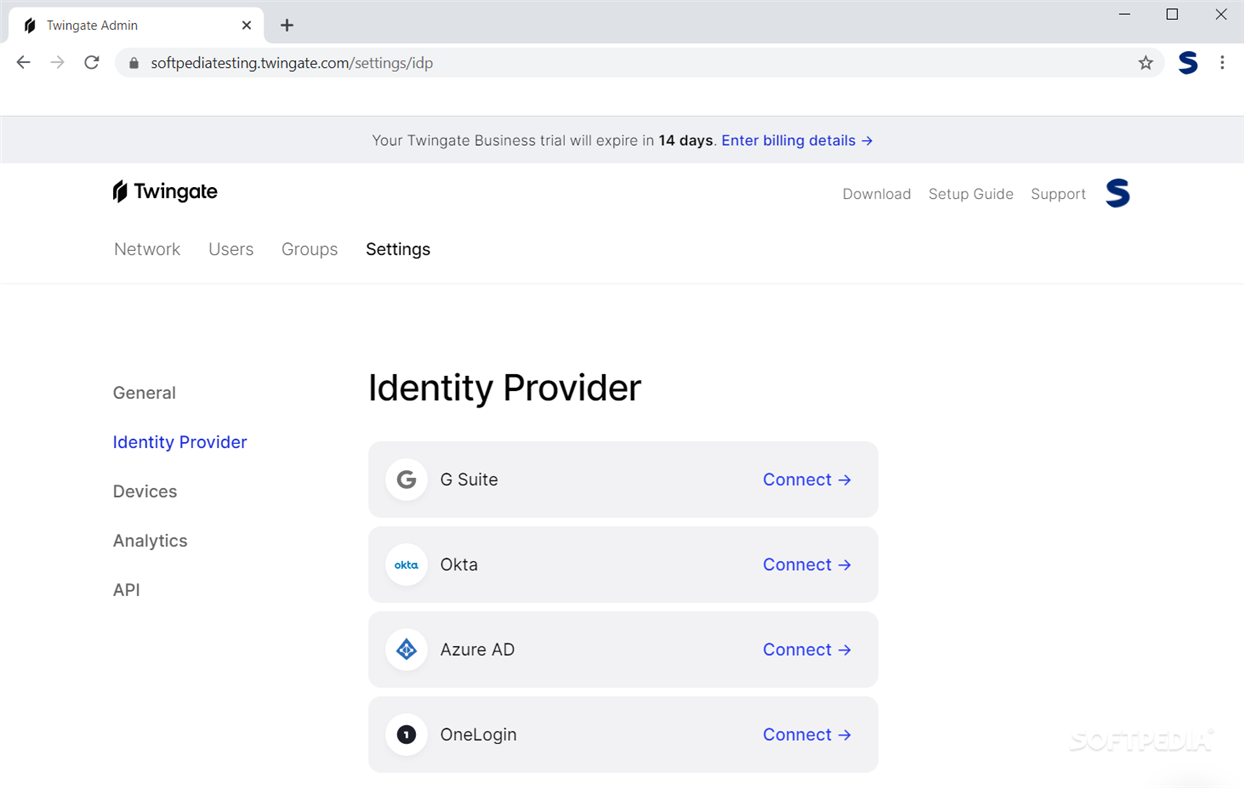The image size is (1244, 788).
Task: Connect the G Suite provider
Action: tap(807, 480)
